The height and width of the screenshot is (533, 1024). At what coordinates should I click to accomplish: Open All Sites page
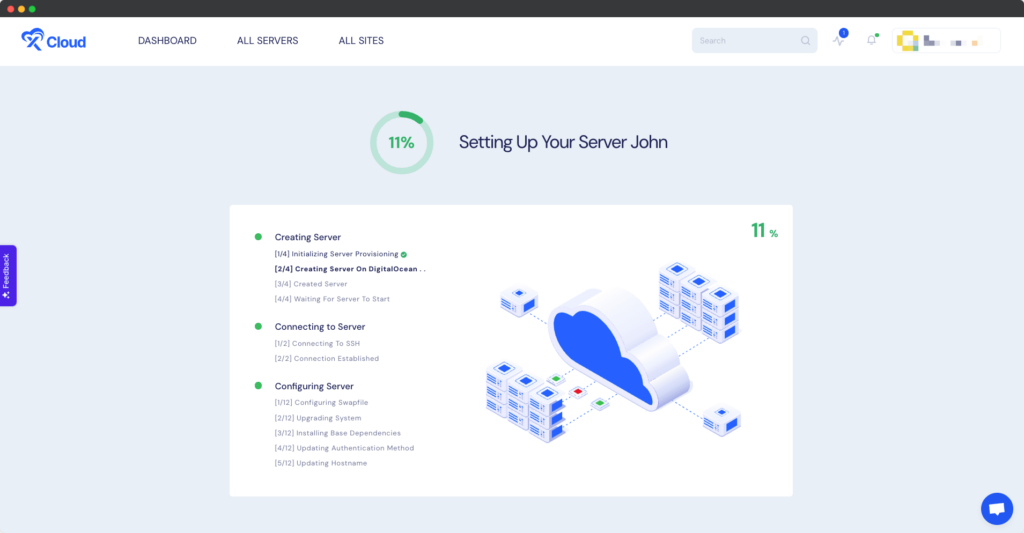(361, 41)
